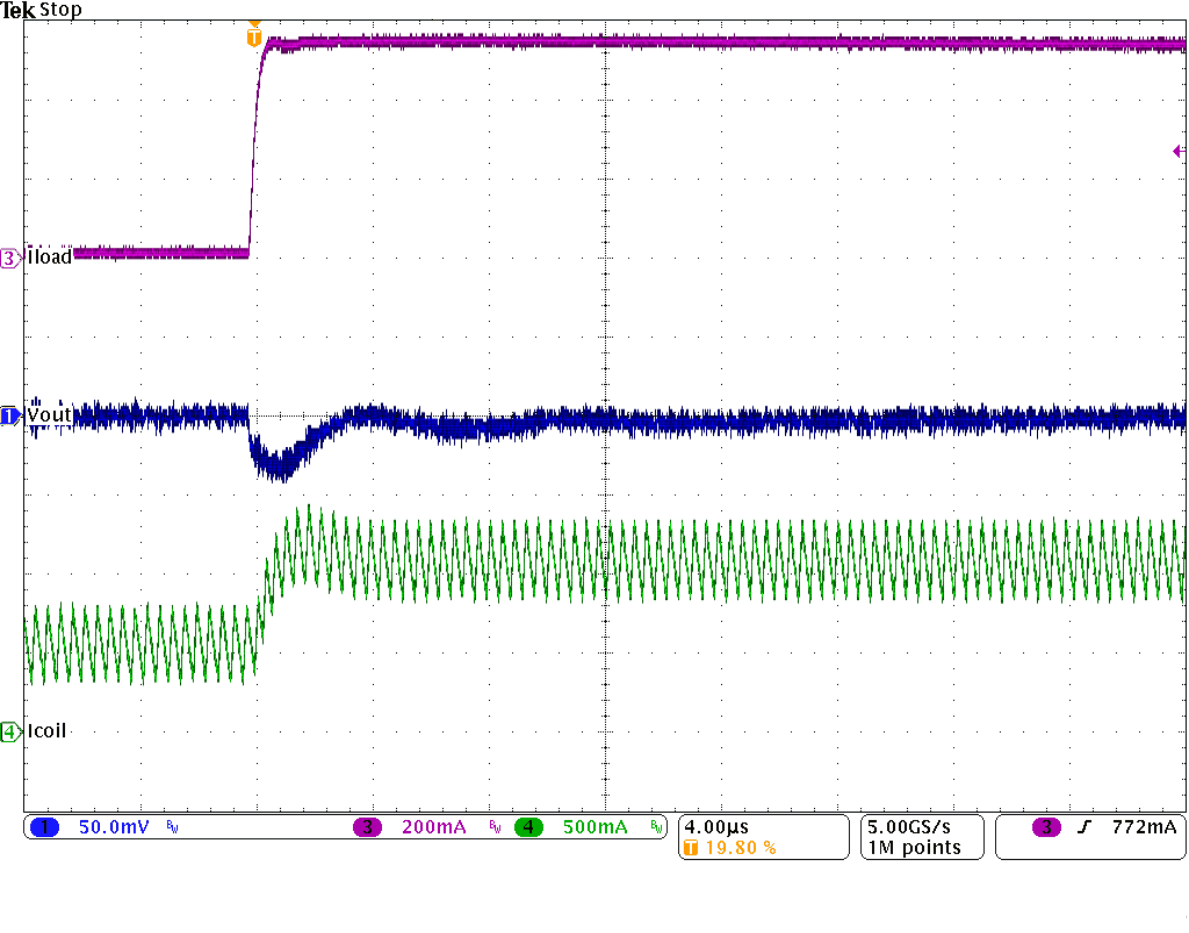Click the trigger T marker above the graticule

click(x=255, y=36)
